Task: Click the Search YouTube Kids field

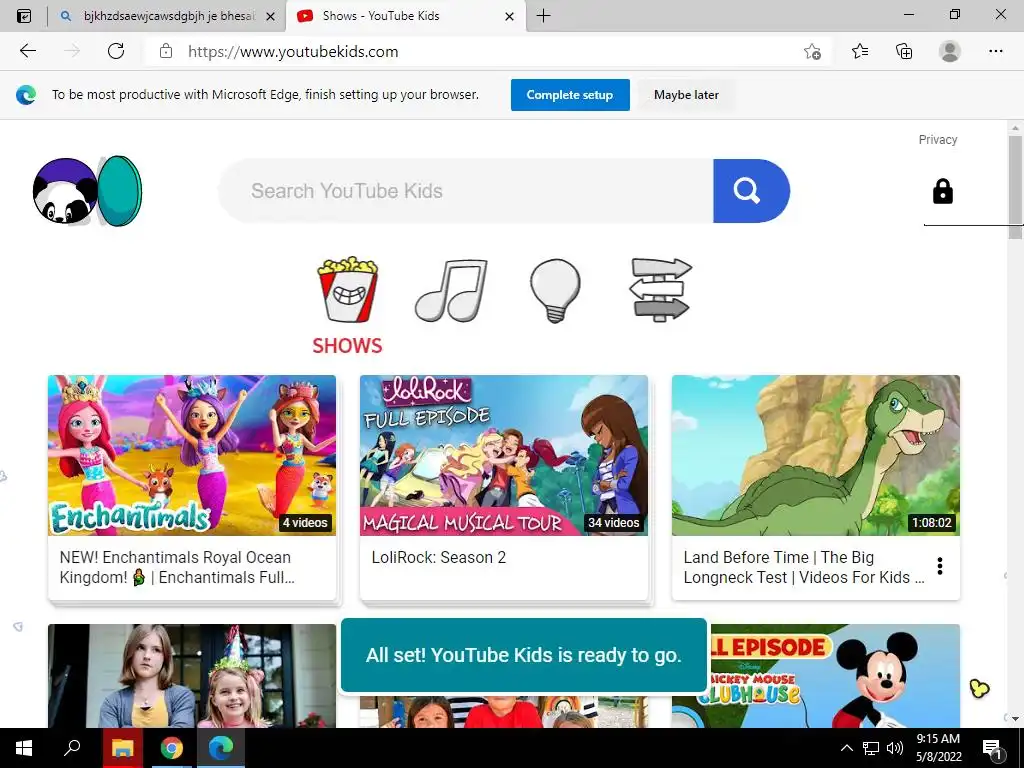Action: tap(466, 191)
